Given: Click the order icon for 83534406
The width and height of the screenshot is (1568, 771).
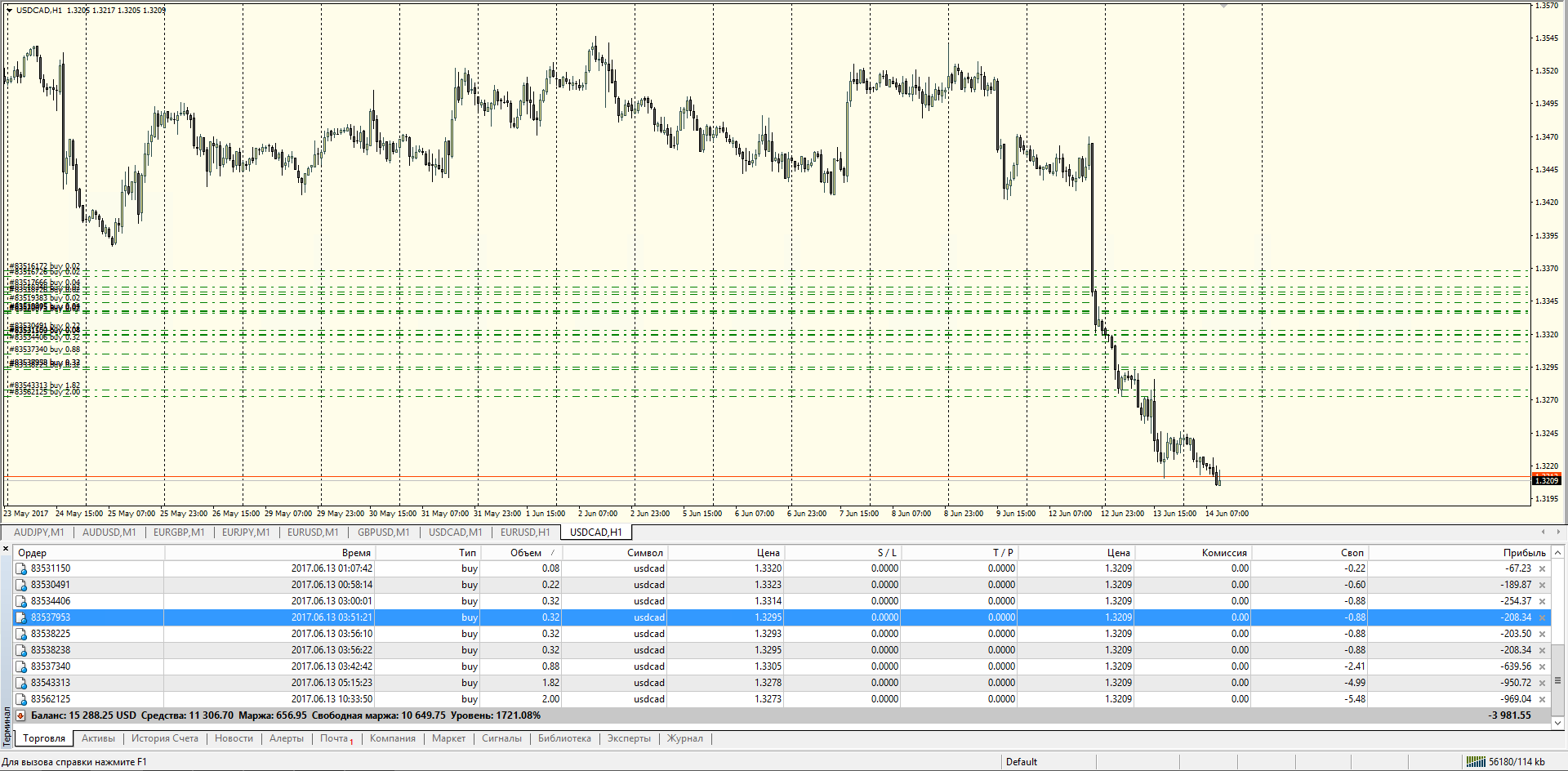Looking at the screenshot, I should point(21,601).
